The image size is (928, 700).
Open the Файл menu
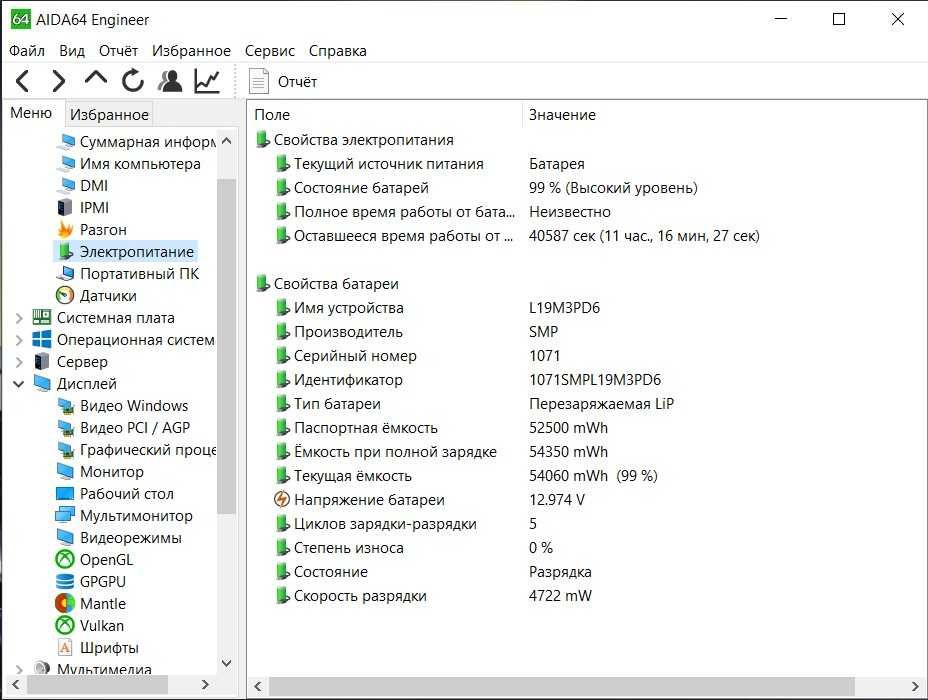27,51
